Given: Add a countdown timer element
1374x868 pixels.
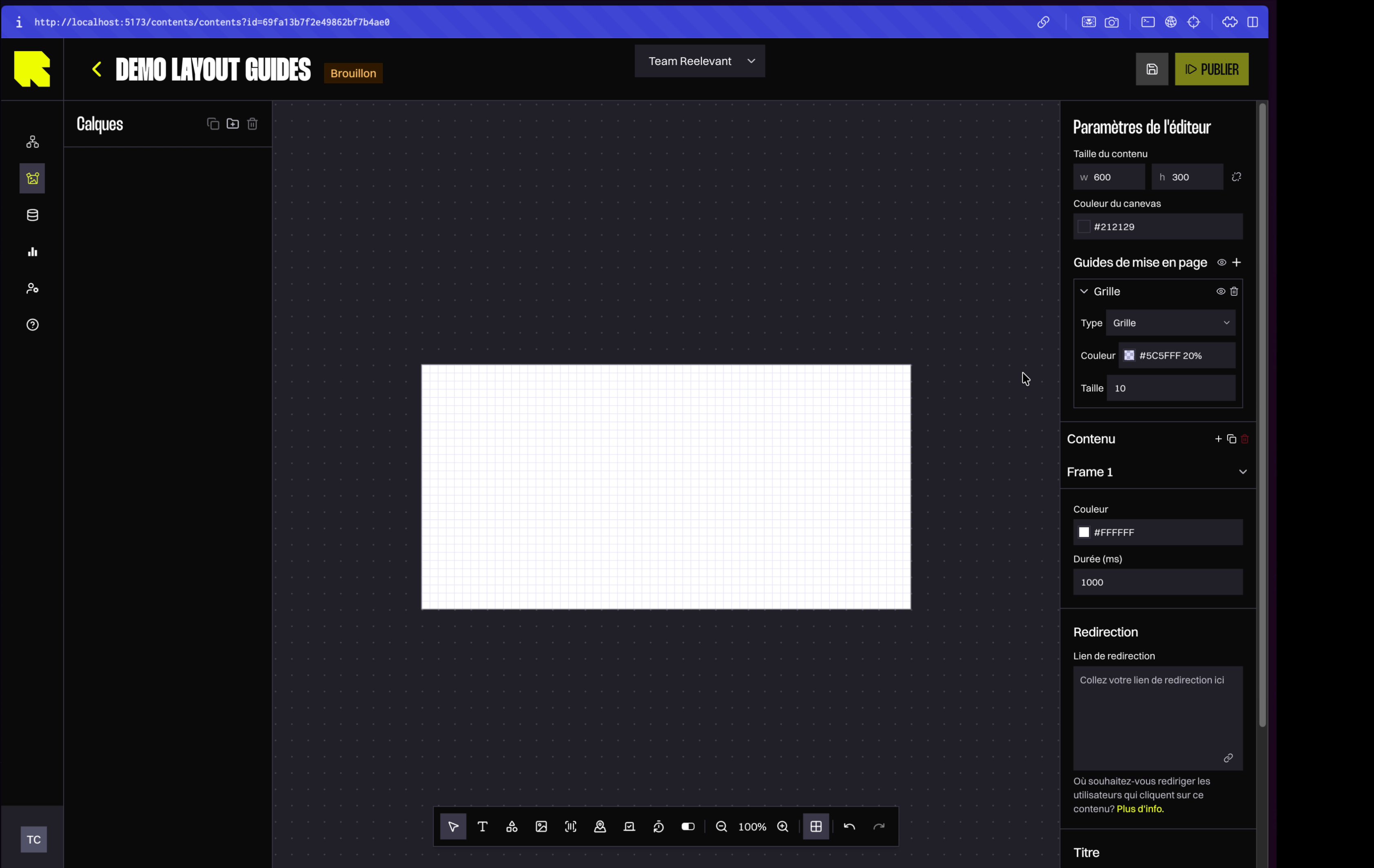Looking at the screenshot, I should point(658,826).
